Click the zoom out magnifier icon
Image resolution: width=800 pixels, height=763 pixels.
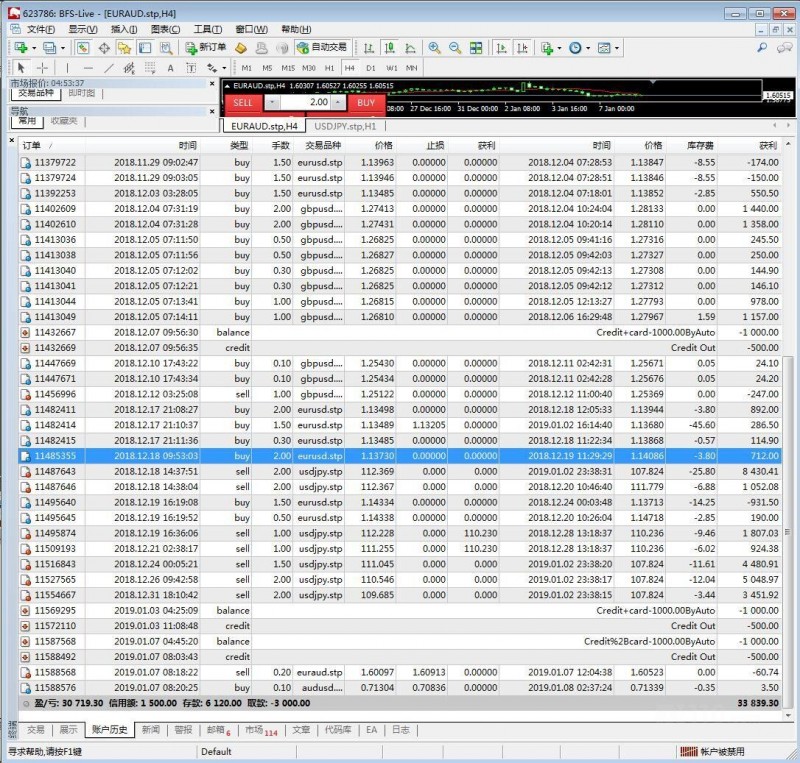(455, 47)
